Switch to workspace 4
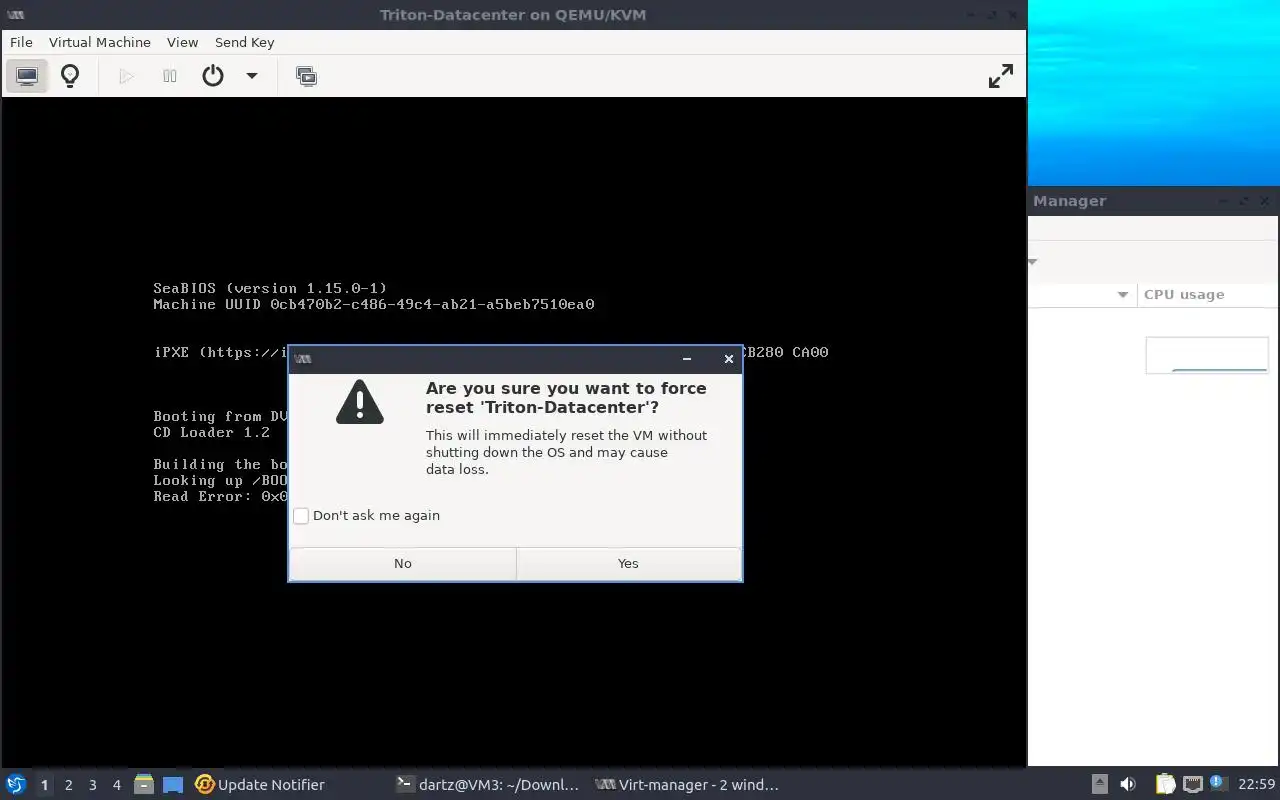 pos(116,785)
